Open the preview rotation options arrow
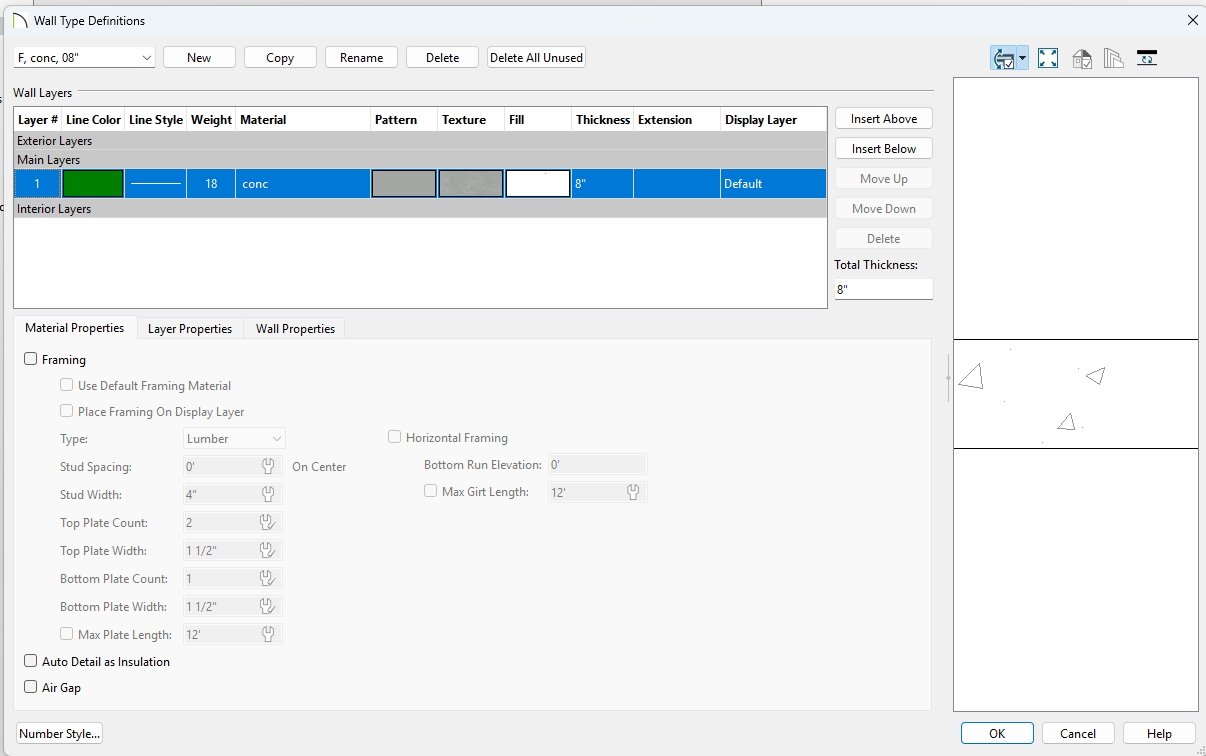The image size is (1206, 756). click(x=1023, y=58)
